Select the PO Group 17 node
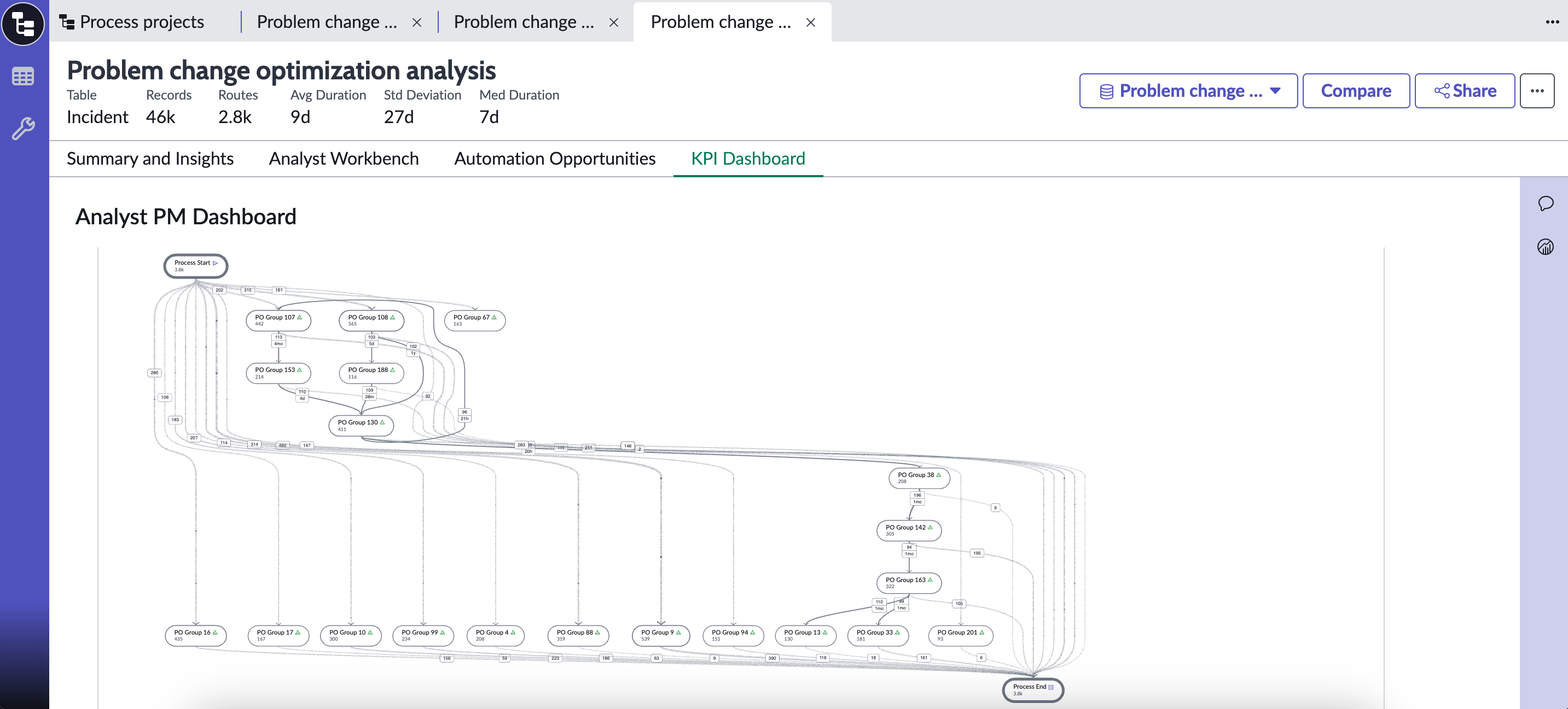This screenshot has height=709, width=1568. [278, 635]
